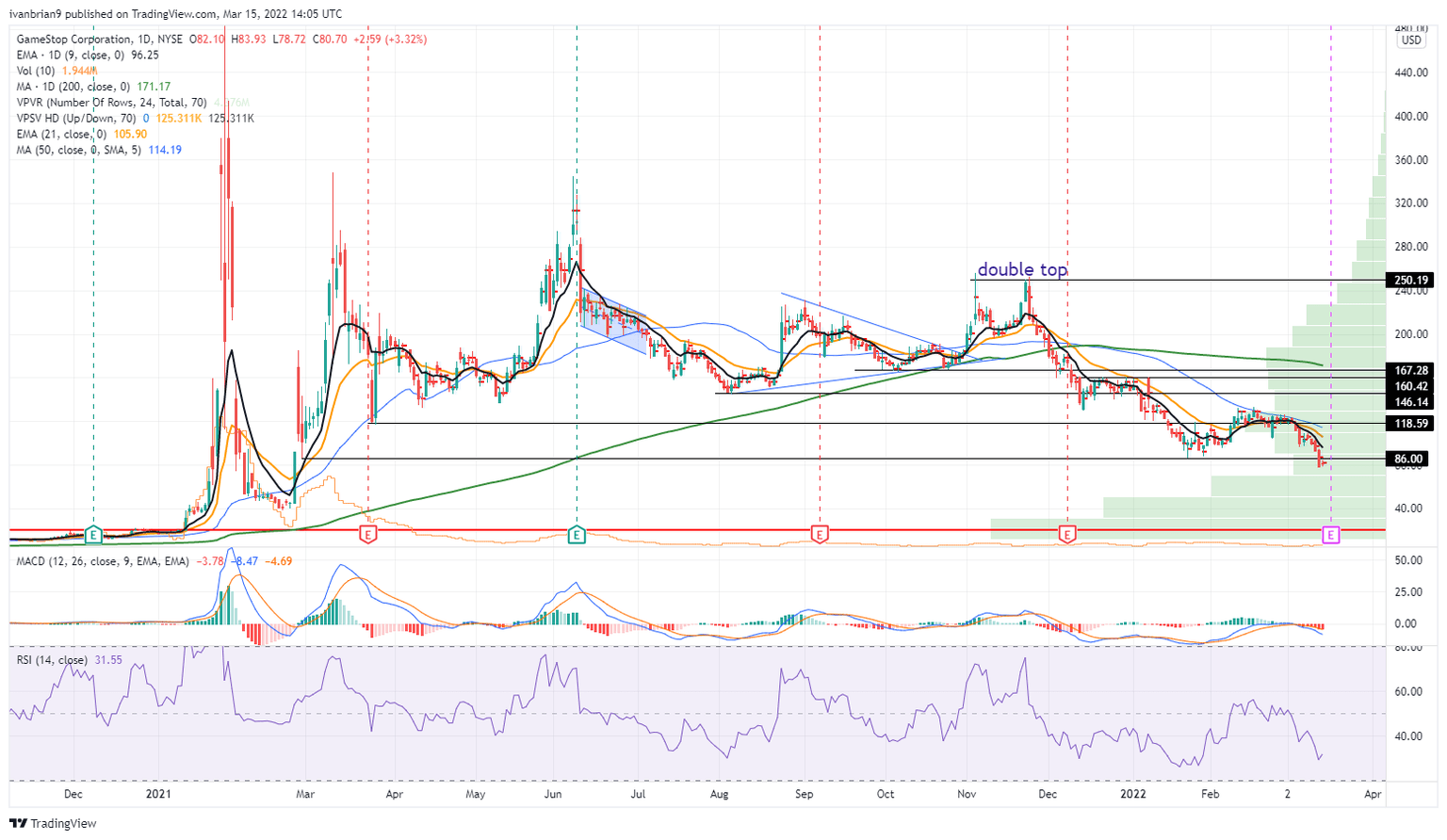This screenshot has width=1447, height=840.
Task: Click the May label on the time axis
Action: click(476, 795)
